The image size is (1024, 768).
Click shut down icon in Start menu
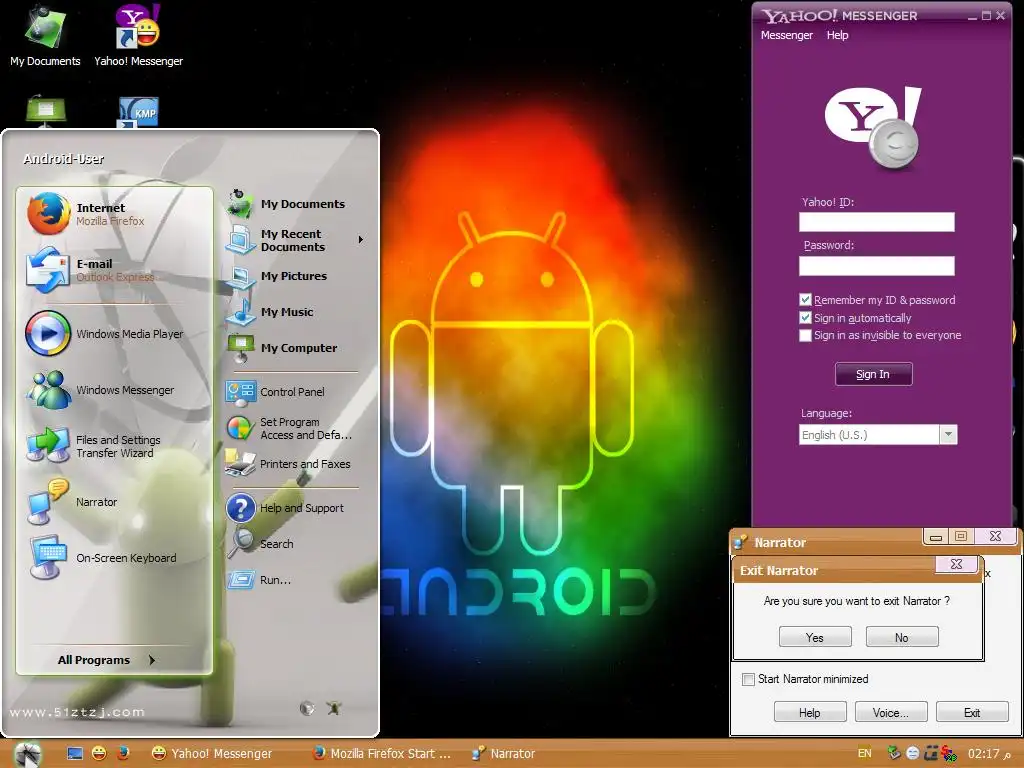tap(334, 708)
